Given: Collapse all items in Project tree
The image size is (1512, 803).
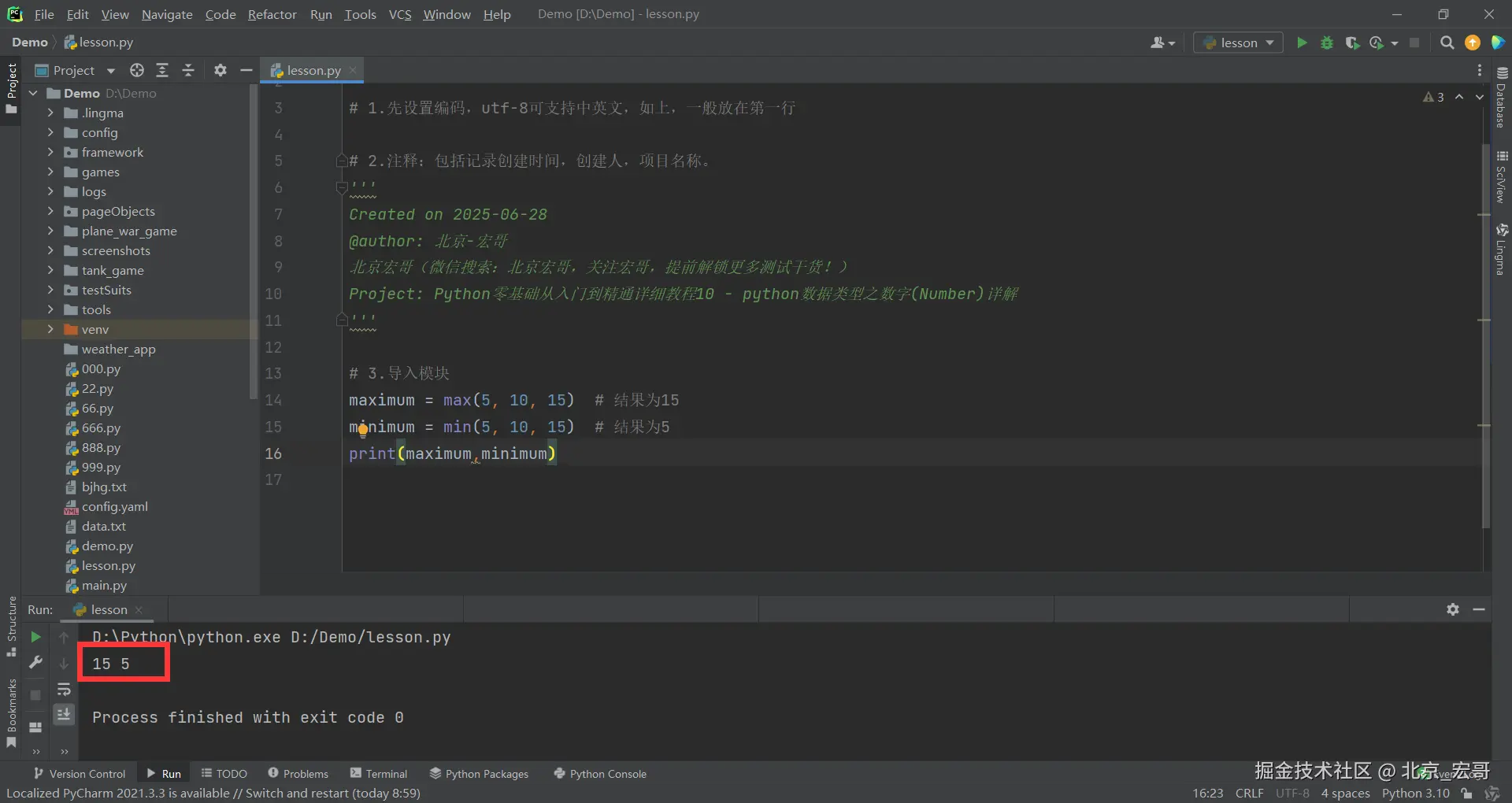Looking at the screenshot, I should point(188,70).
